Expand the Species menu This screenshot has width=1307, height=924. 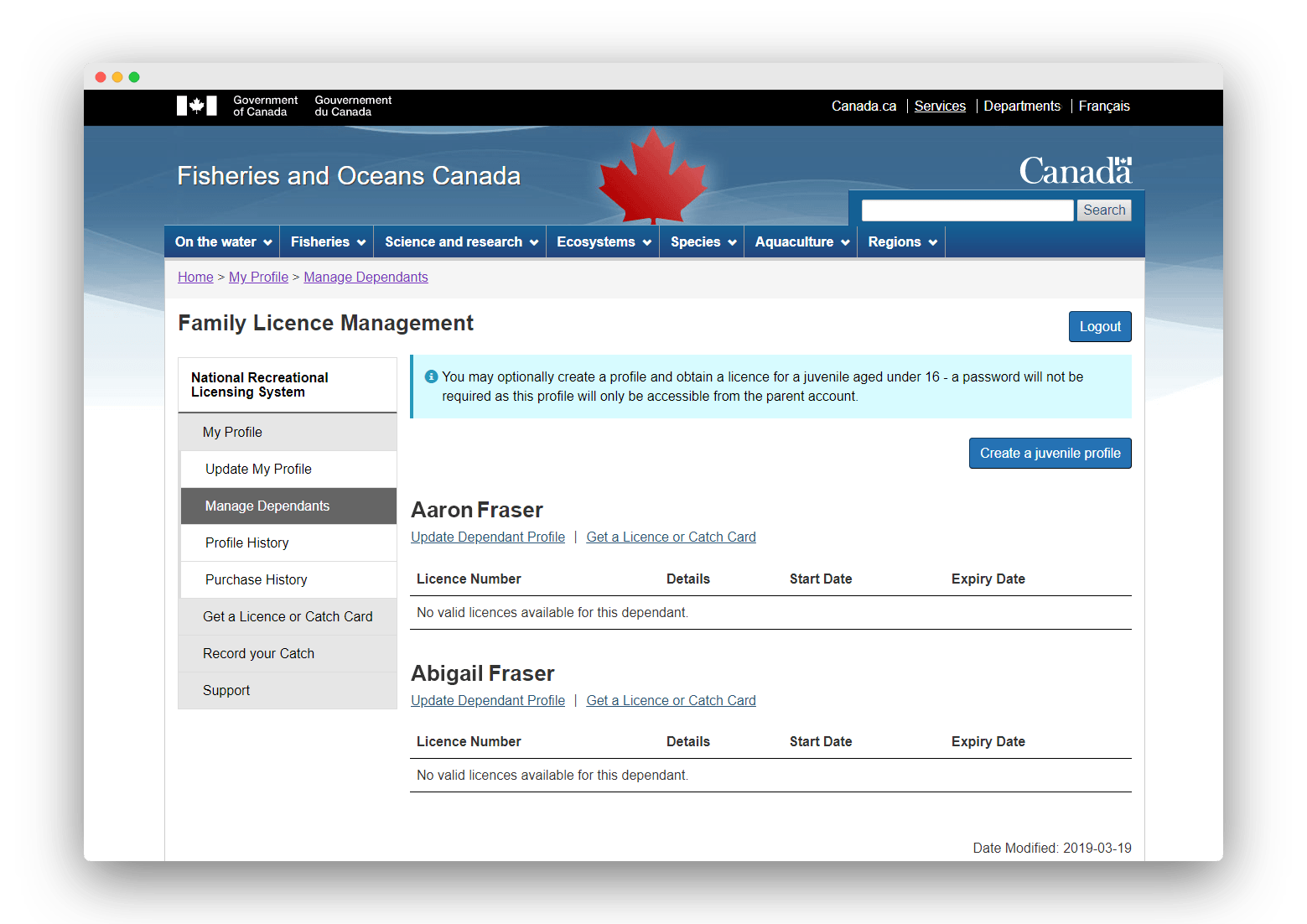[x=703, y=241]
